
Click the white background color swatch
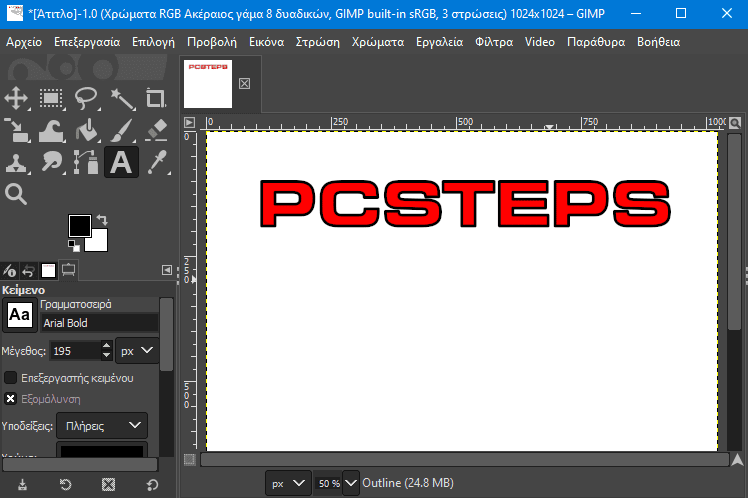[x=99, y=242]
